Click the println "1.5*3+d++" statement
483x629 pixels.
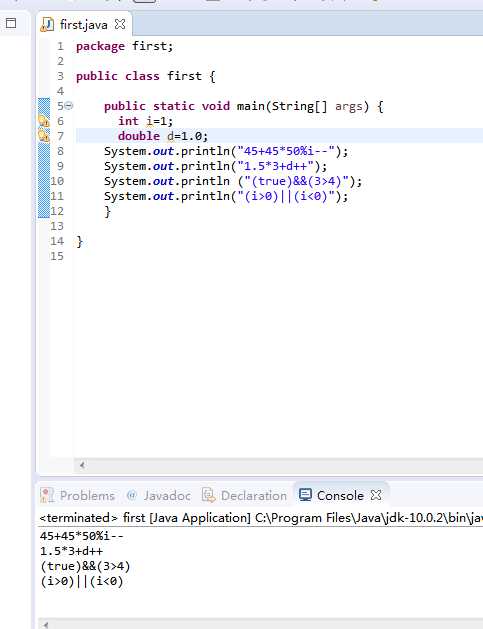(216, 166)
